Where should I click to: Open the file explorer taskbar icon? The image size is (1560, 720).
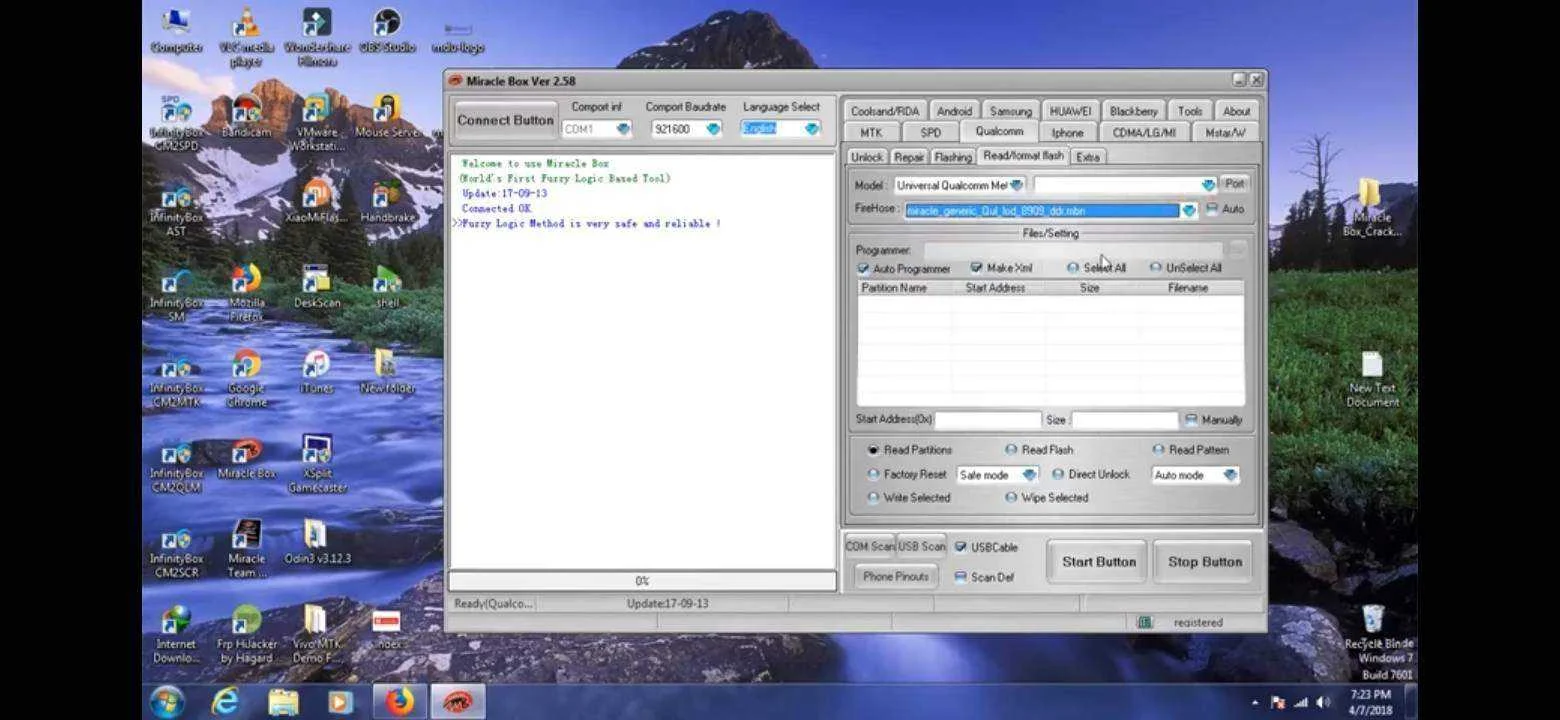pyautogui.click(x=283, y=703)
